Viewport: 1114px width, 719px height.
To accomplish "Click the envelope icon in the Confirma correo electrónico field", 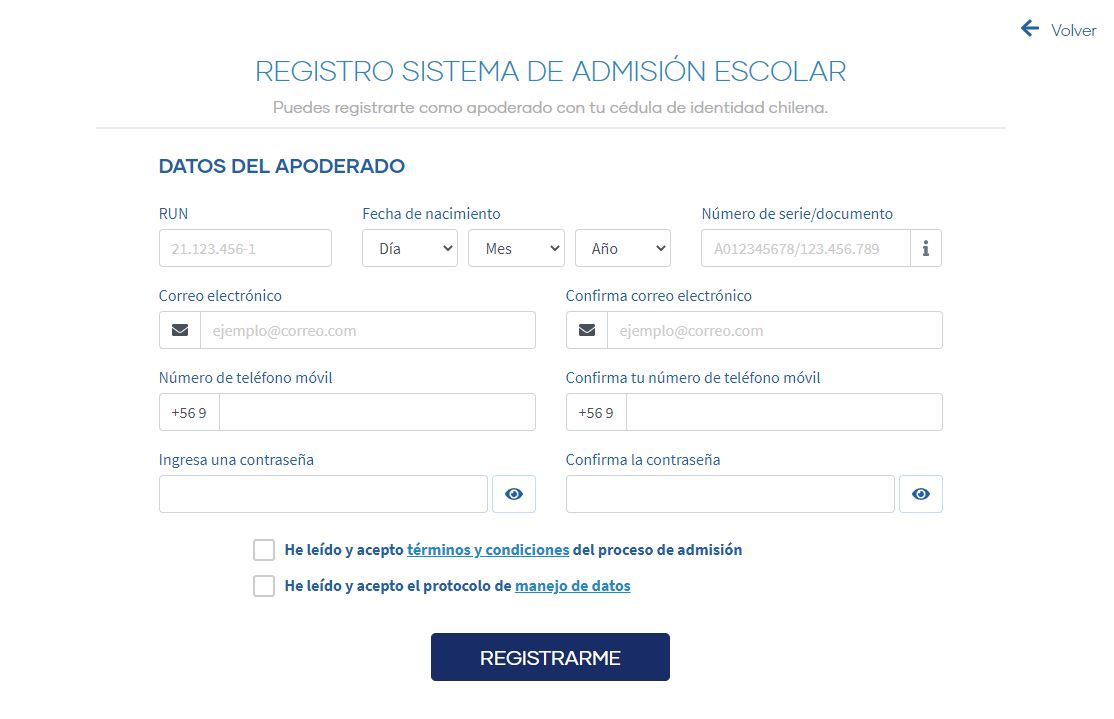I will coord(587,330).
